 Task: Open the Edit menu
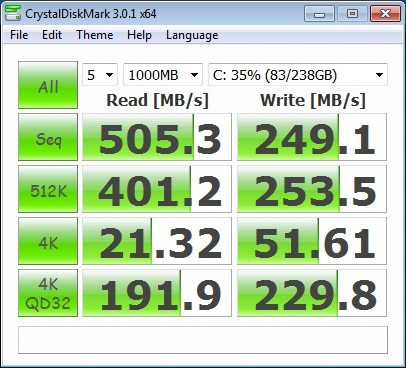click(52, 35)
